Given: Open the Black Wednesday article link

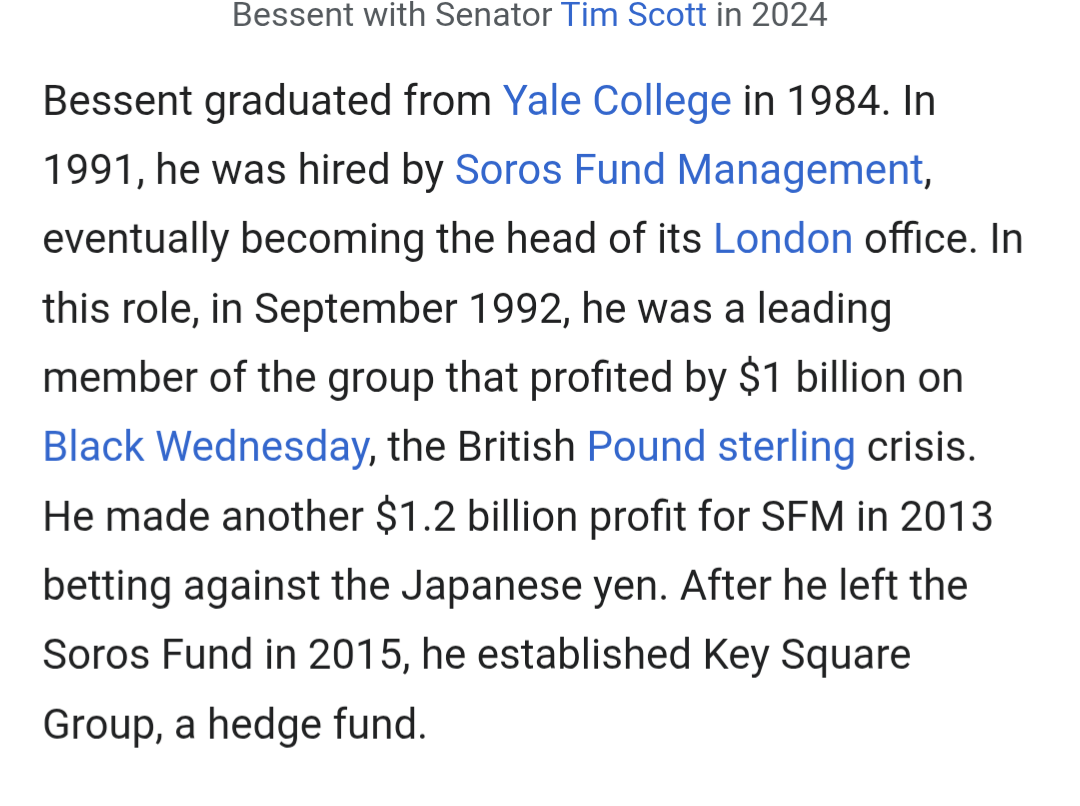Looking at the screenshot, I should tap(205, 446).
